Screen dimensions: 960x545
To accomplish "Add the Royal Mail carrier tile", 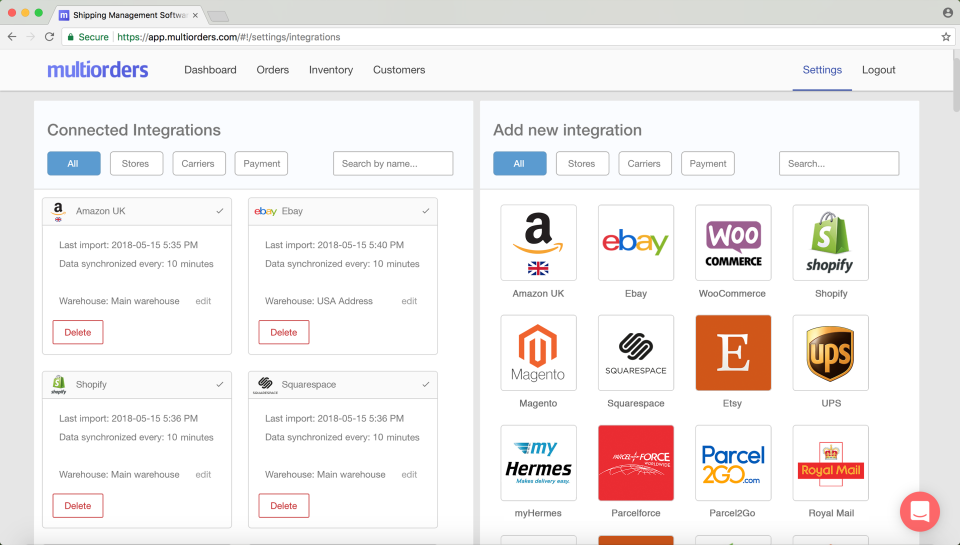I will click(x=830, y=463).
